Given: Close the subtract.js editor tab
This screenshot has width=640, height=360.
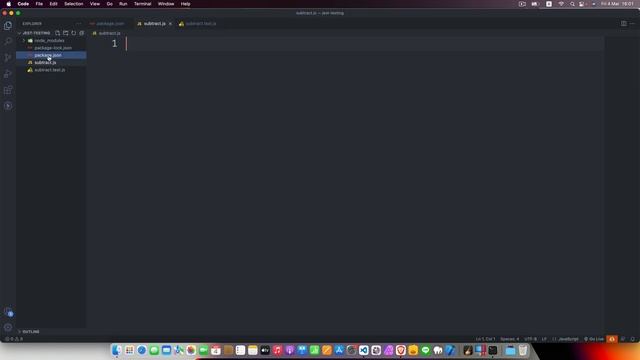Looking at the screenshot, I should (x=170, y=24).
